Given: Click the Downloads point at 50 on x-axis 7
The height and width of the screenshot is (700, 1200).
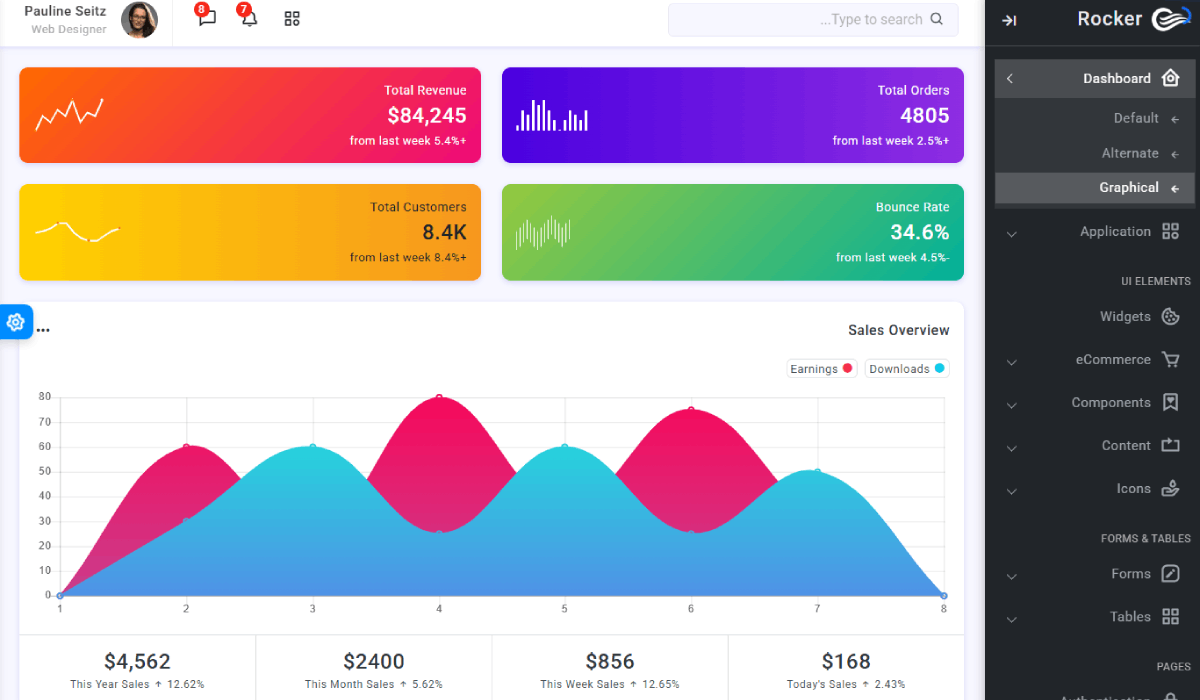Looking at the screenshot, I should [817, 471].
